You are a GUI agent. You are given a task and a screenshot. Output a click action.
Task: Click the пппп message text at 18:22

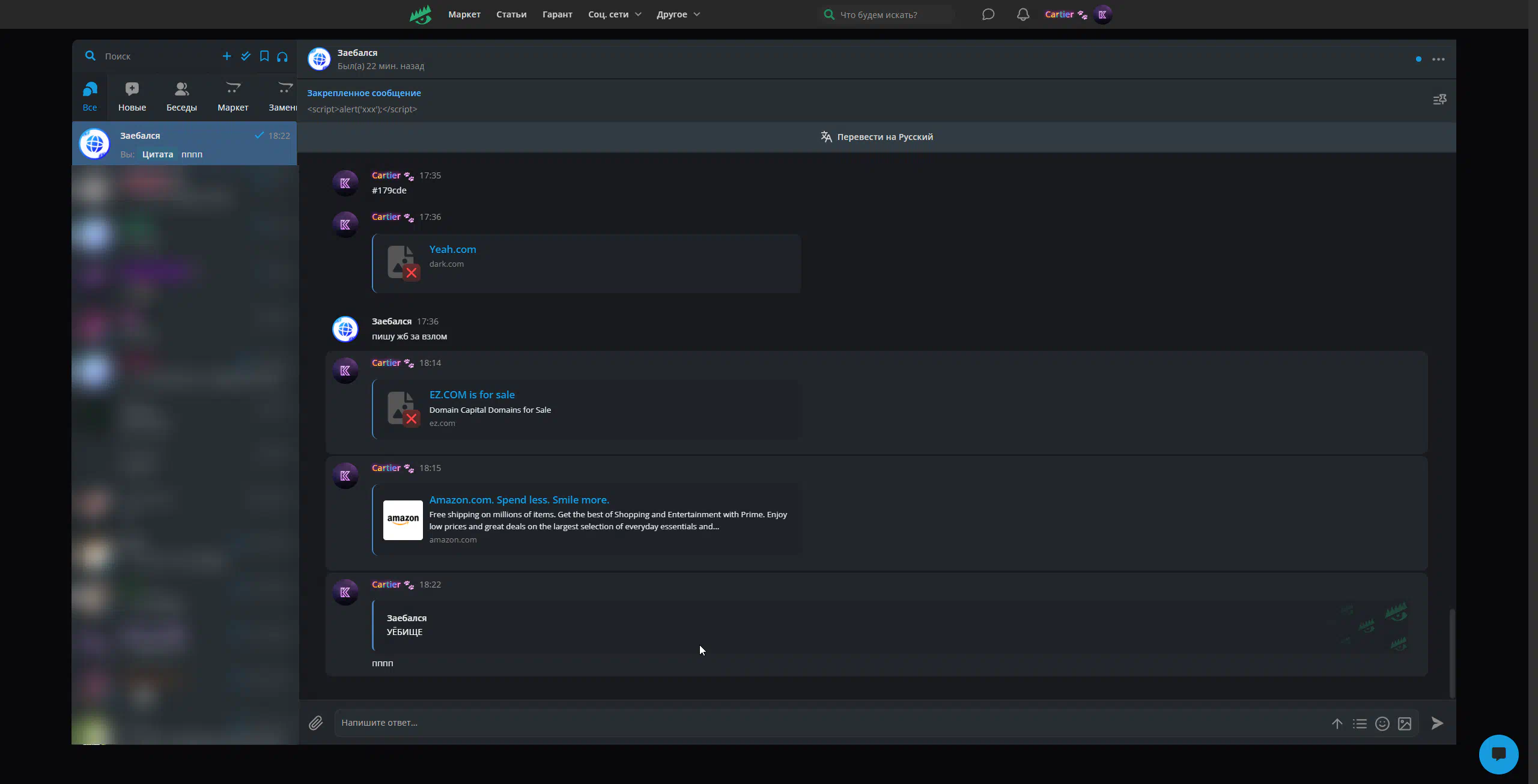[383, 663]
